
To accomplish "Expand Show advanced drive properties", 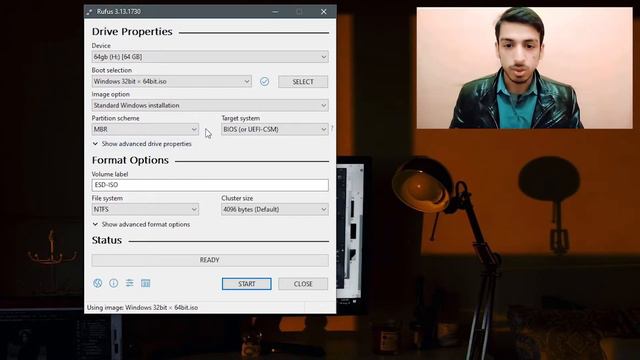I will tap(142, 144).
